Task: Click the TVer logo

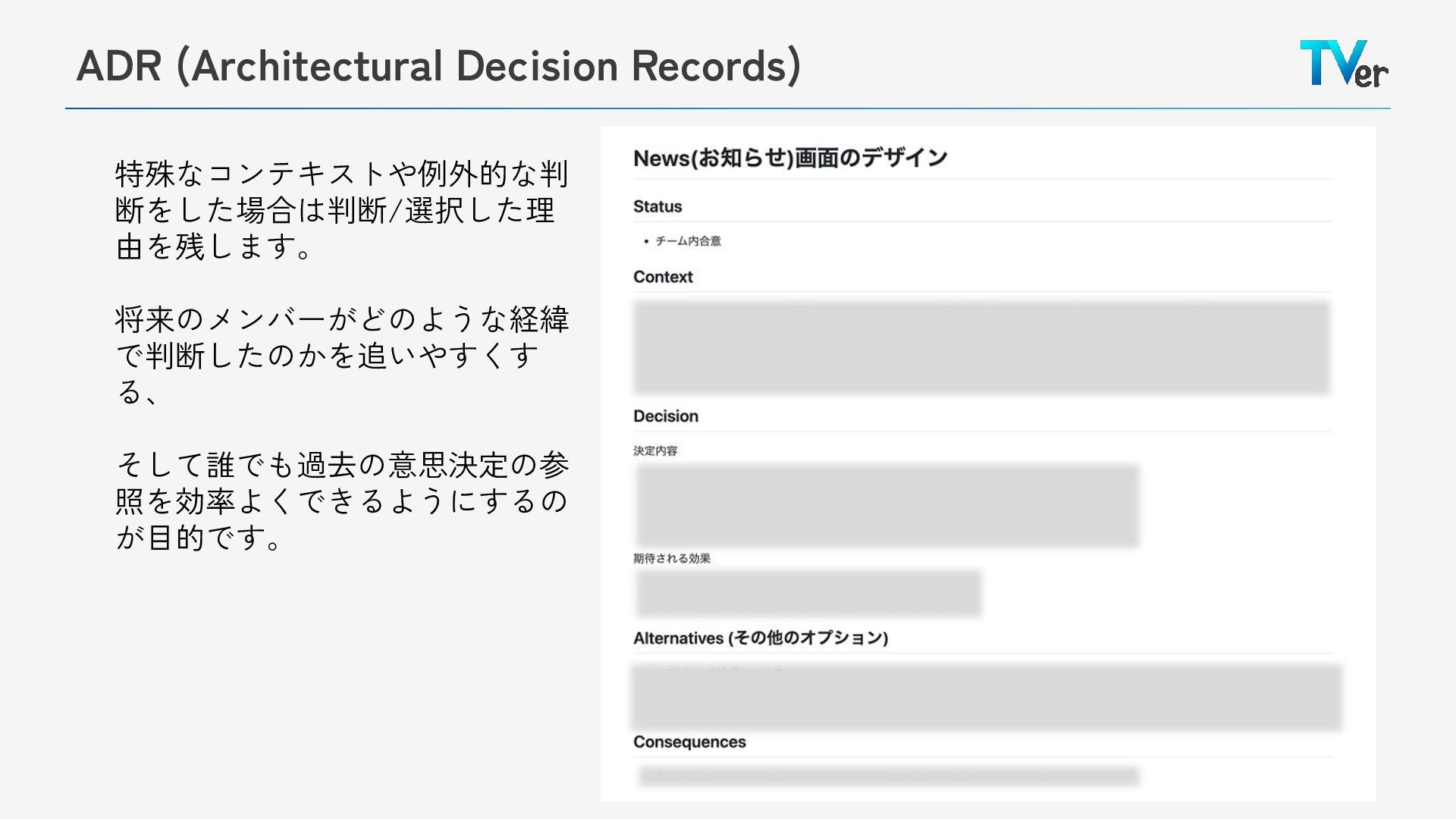Action: pos(1343,64)
